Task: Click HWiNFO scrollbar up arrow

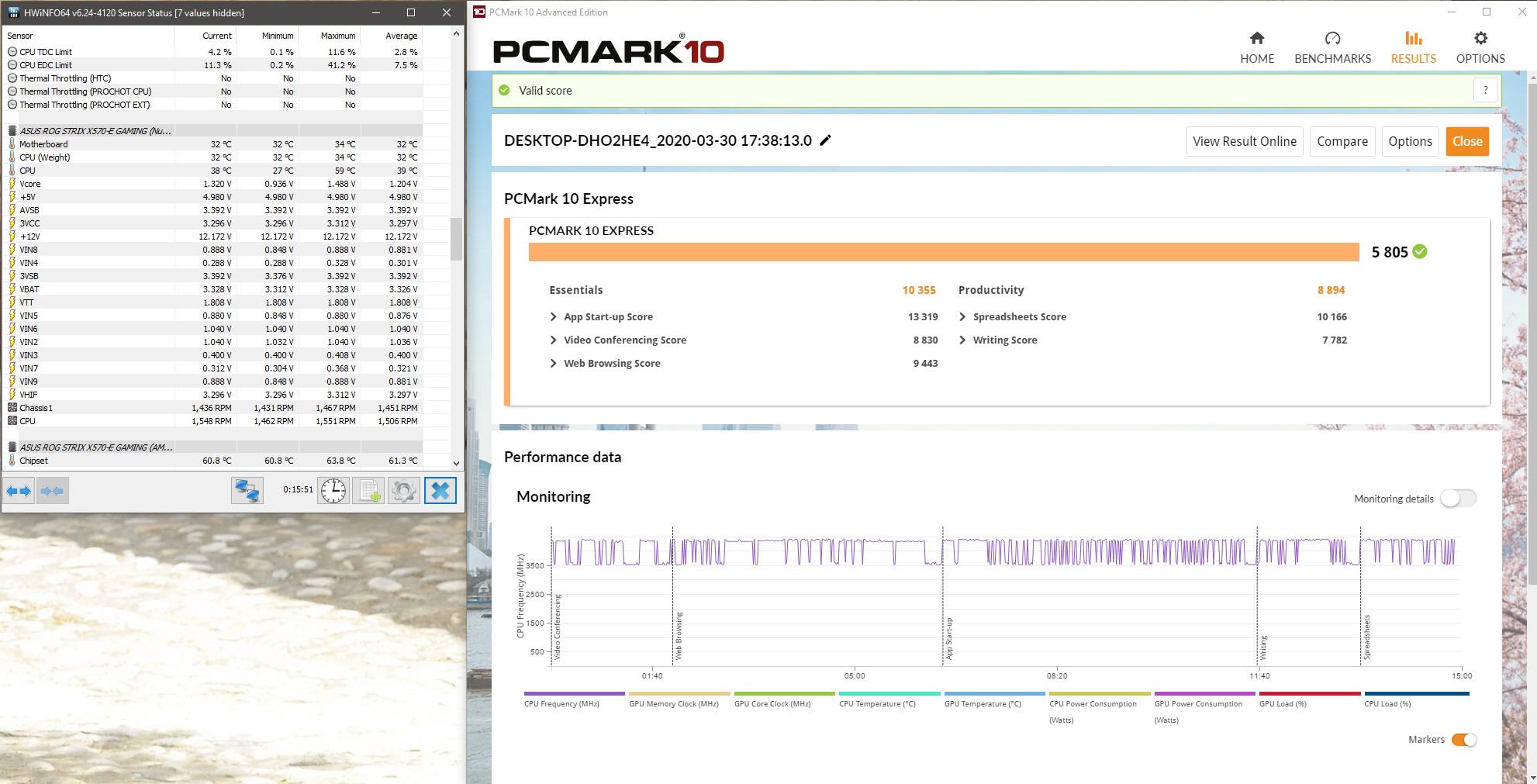Action: pyautogui.click(x=456, y=33)
